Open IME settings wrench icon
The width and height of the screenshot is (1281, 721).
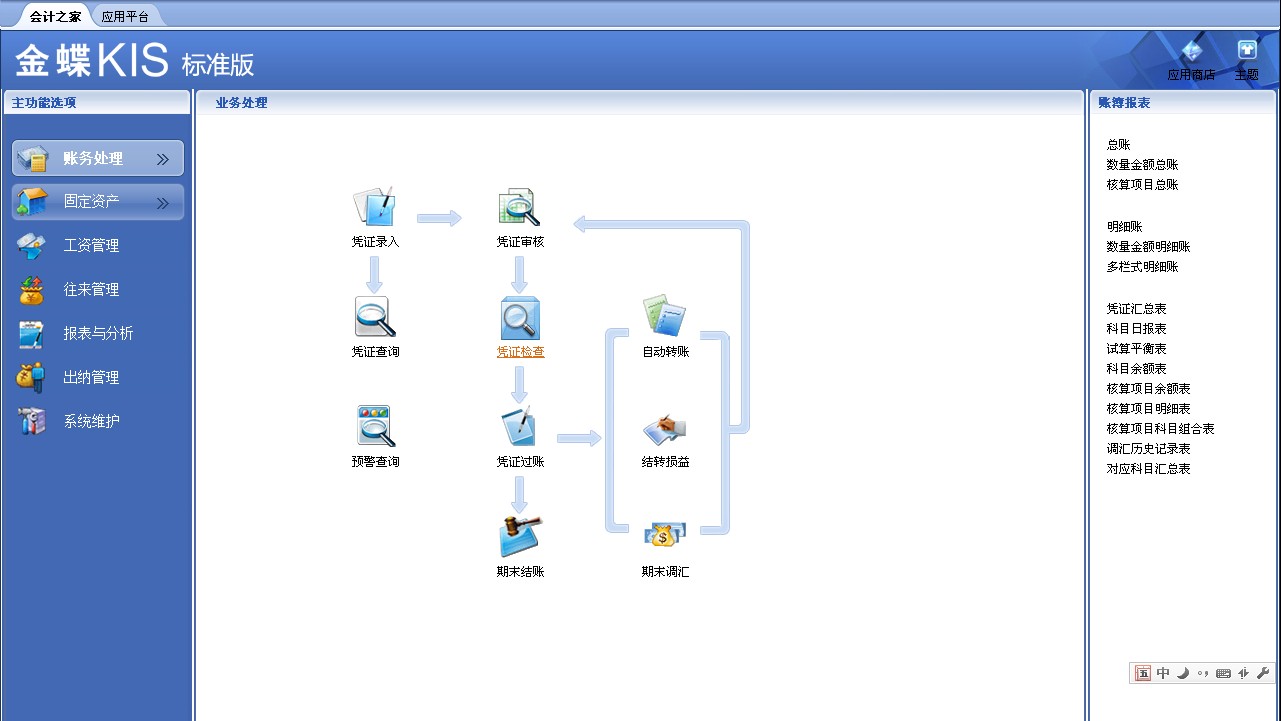pyautogui.click(x=1263, y=673)
